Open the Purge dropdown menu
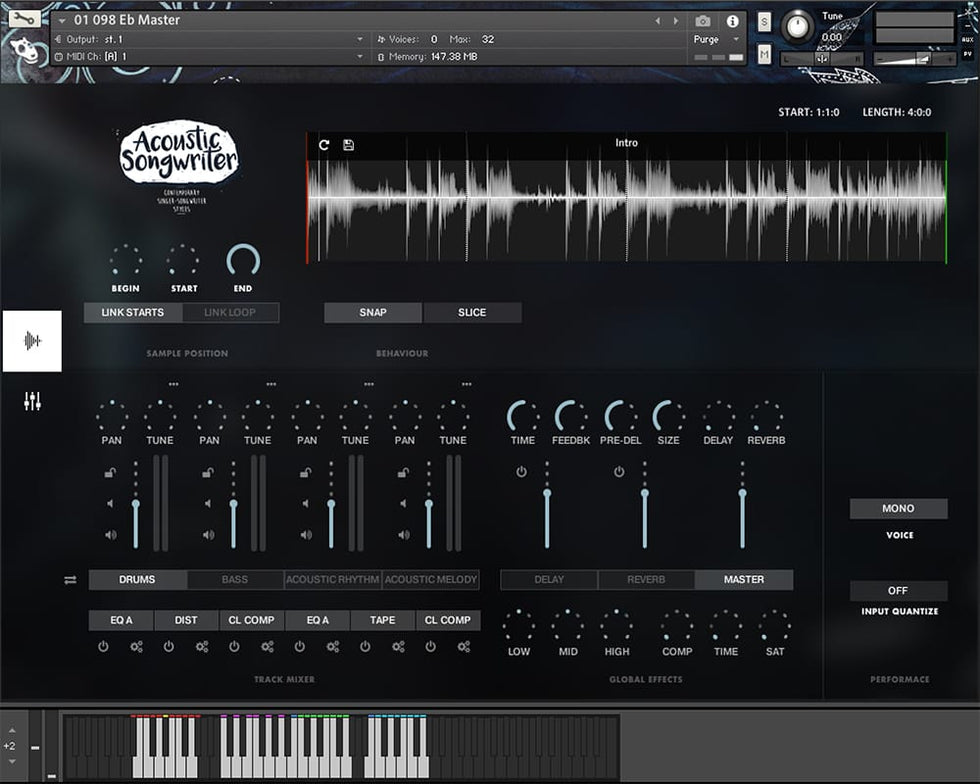980x784 pixels. (712, 40)
